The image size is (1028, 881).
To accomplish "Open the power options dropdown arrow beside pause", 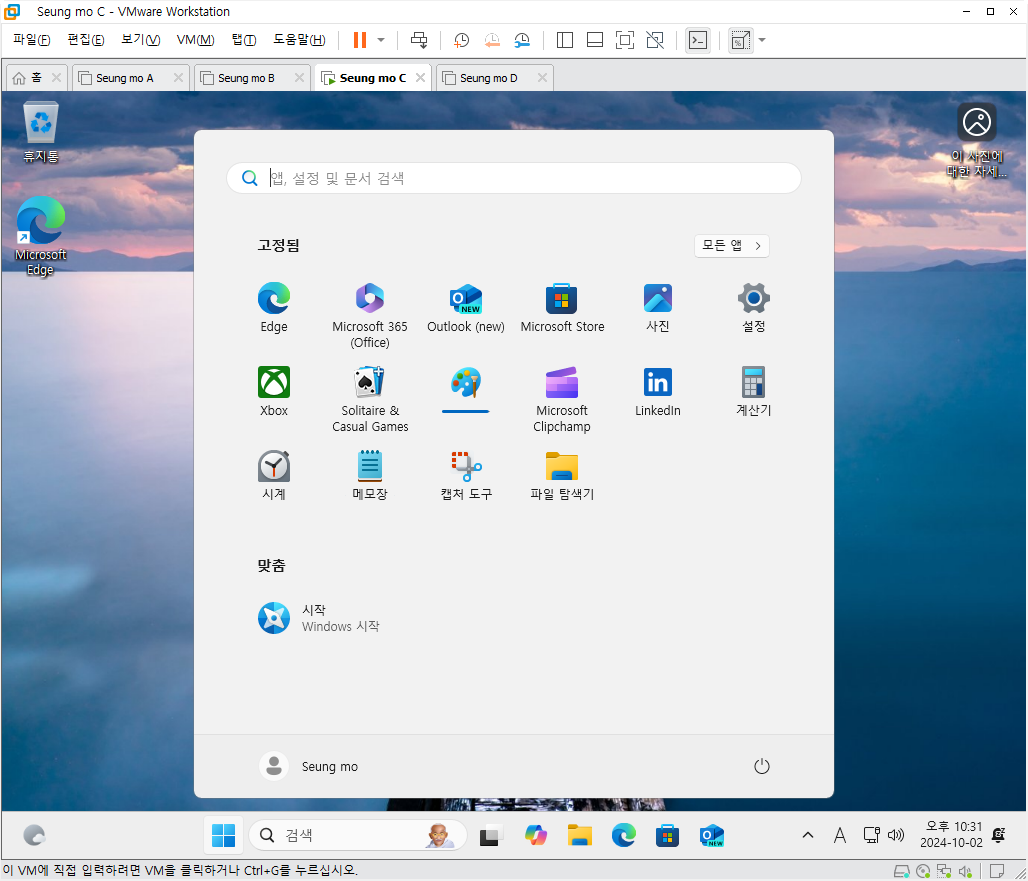I will tap(381, 40).
